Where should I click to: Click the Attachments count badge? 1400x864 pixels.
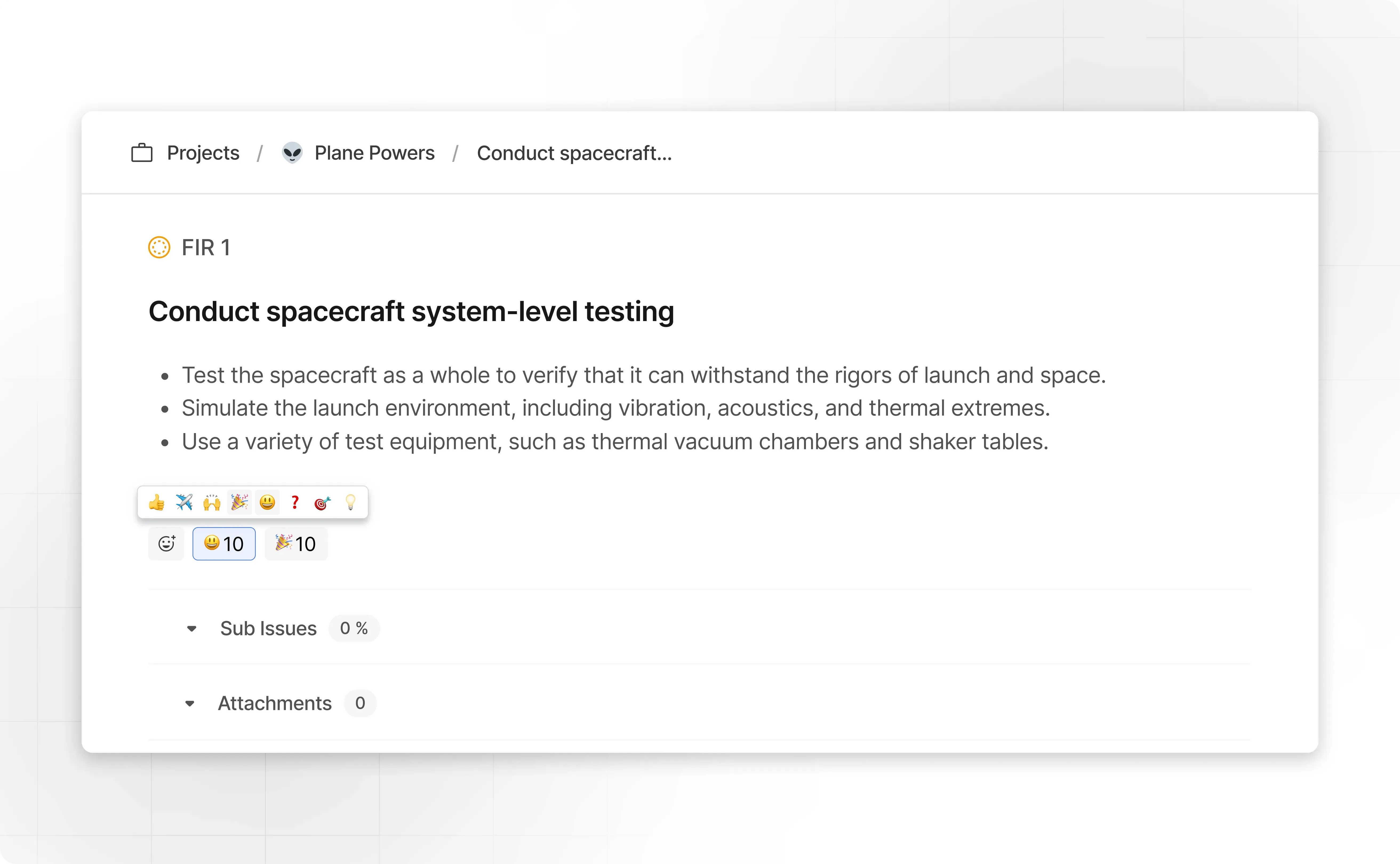pos(360,703)
